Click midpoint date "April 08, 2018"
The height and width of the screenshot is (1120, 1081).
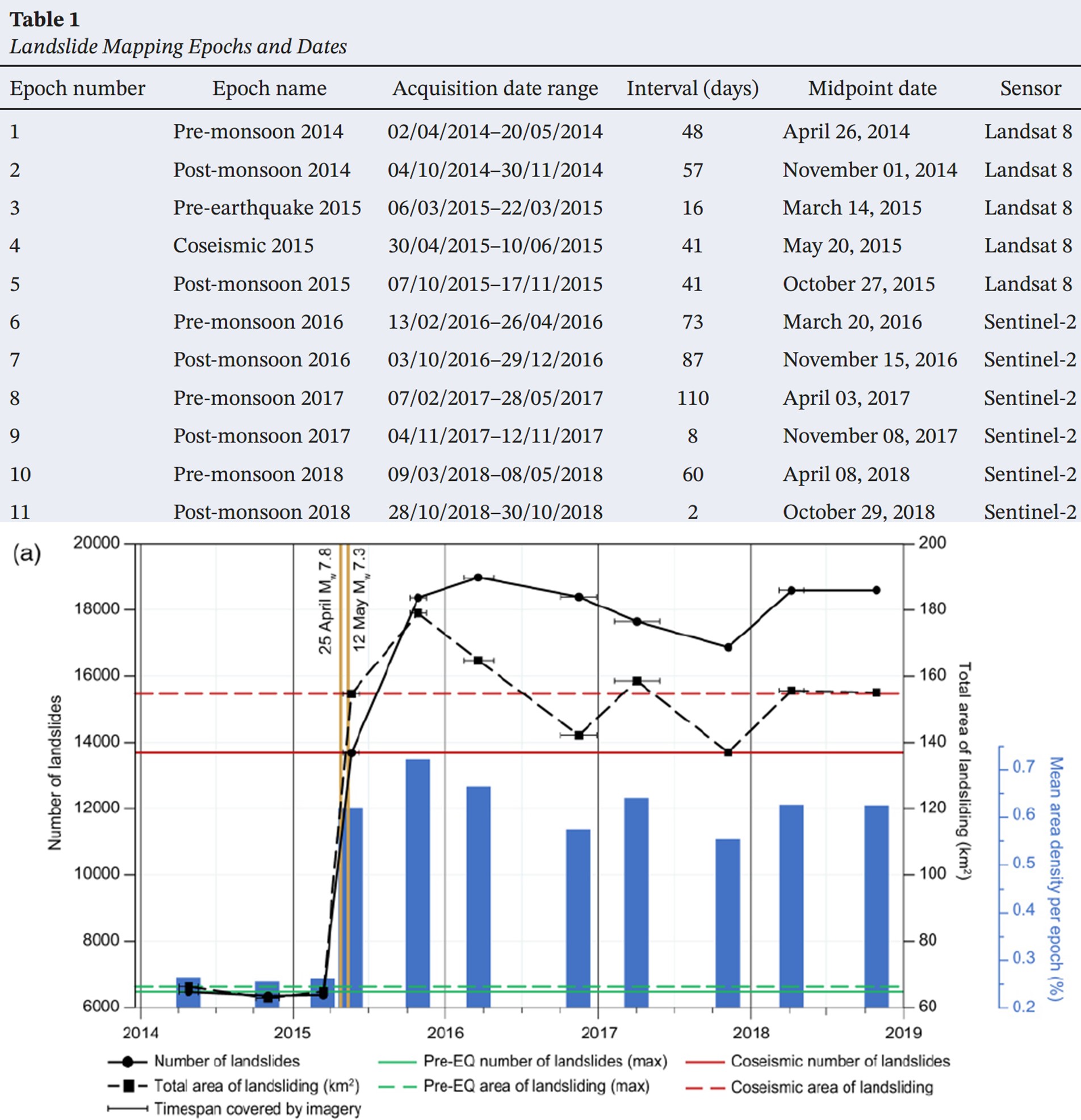[x=846, y=475]
